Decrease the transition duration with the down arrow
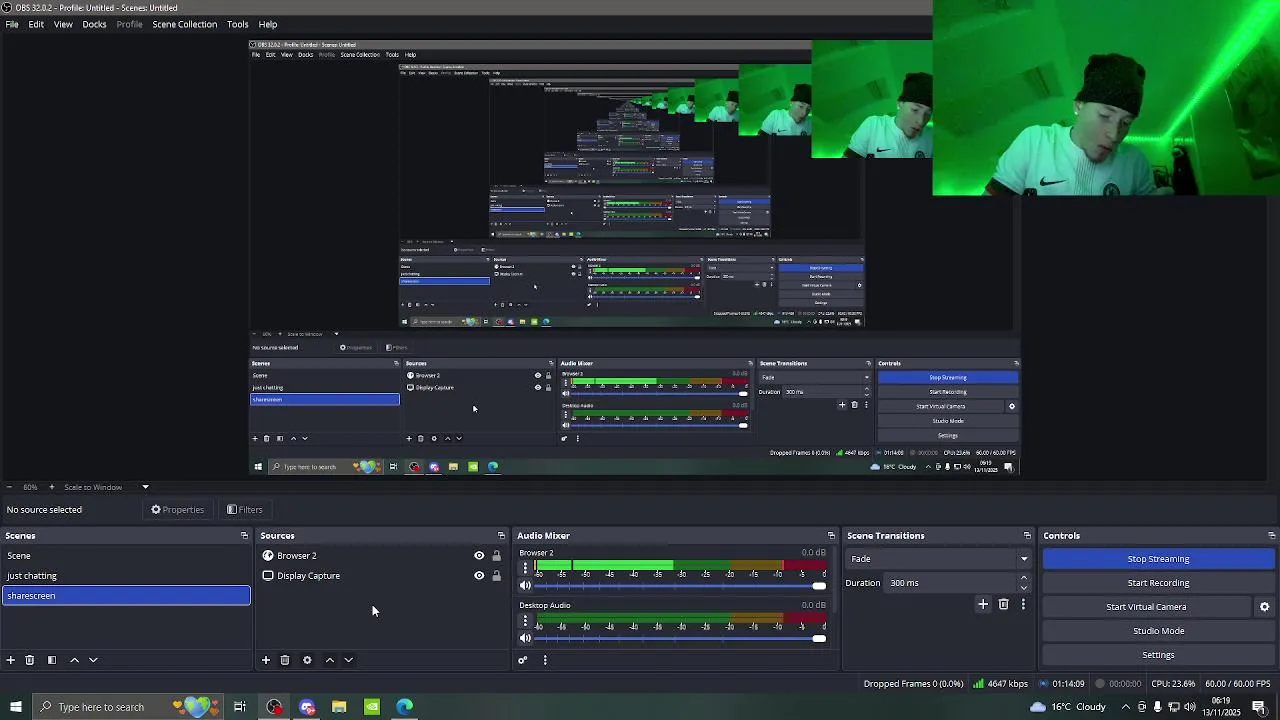The height and width of the screenshot is (720, 1280). tap(1023, 588)
